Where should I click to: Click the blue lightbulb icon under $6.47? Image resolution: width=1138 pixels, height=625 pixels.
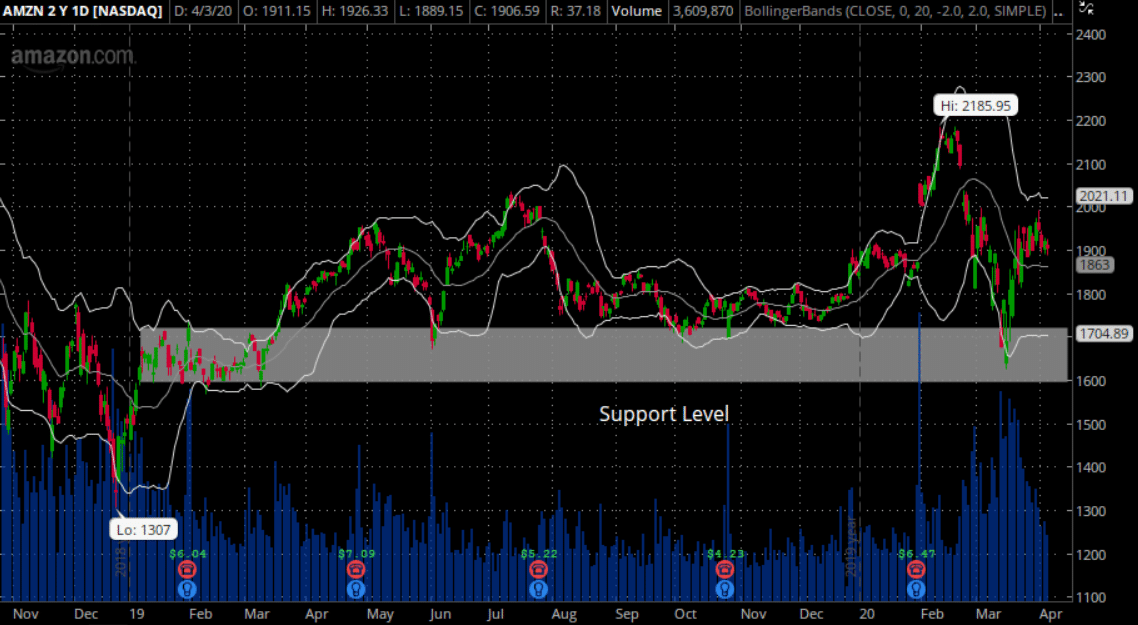(916, 589)
